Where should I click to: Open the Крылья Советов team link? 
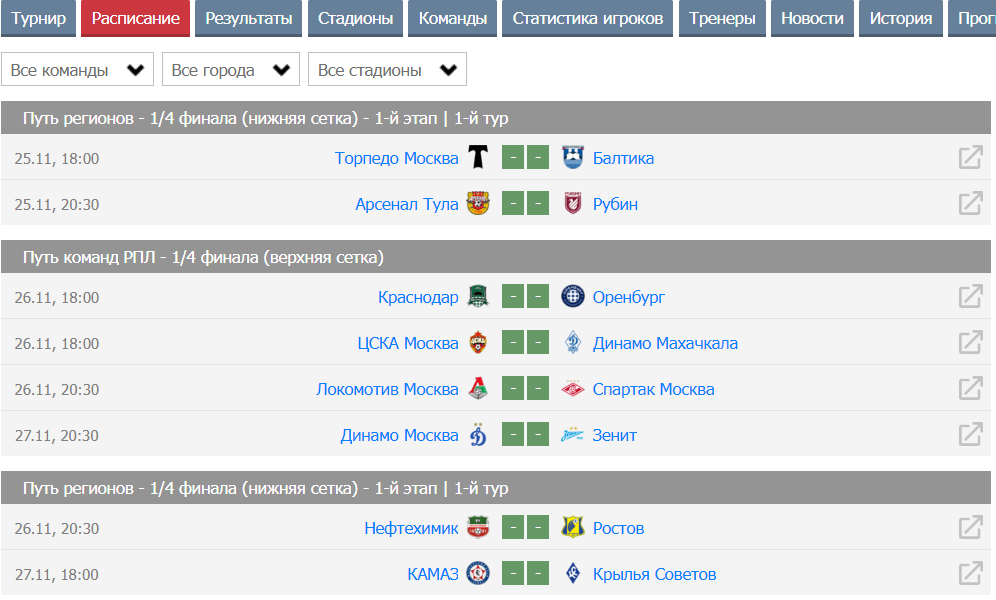[x=654, y=574]
